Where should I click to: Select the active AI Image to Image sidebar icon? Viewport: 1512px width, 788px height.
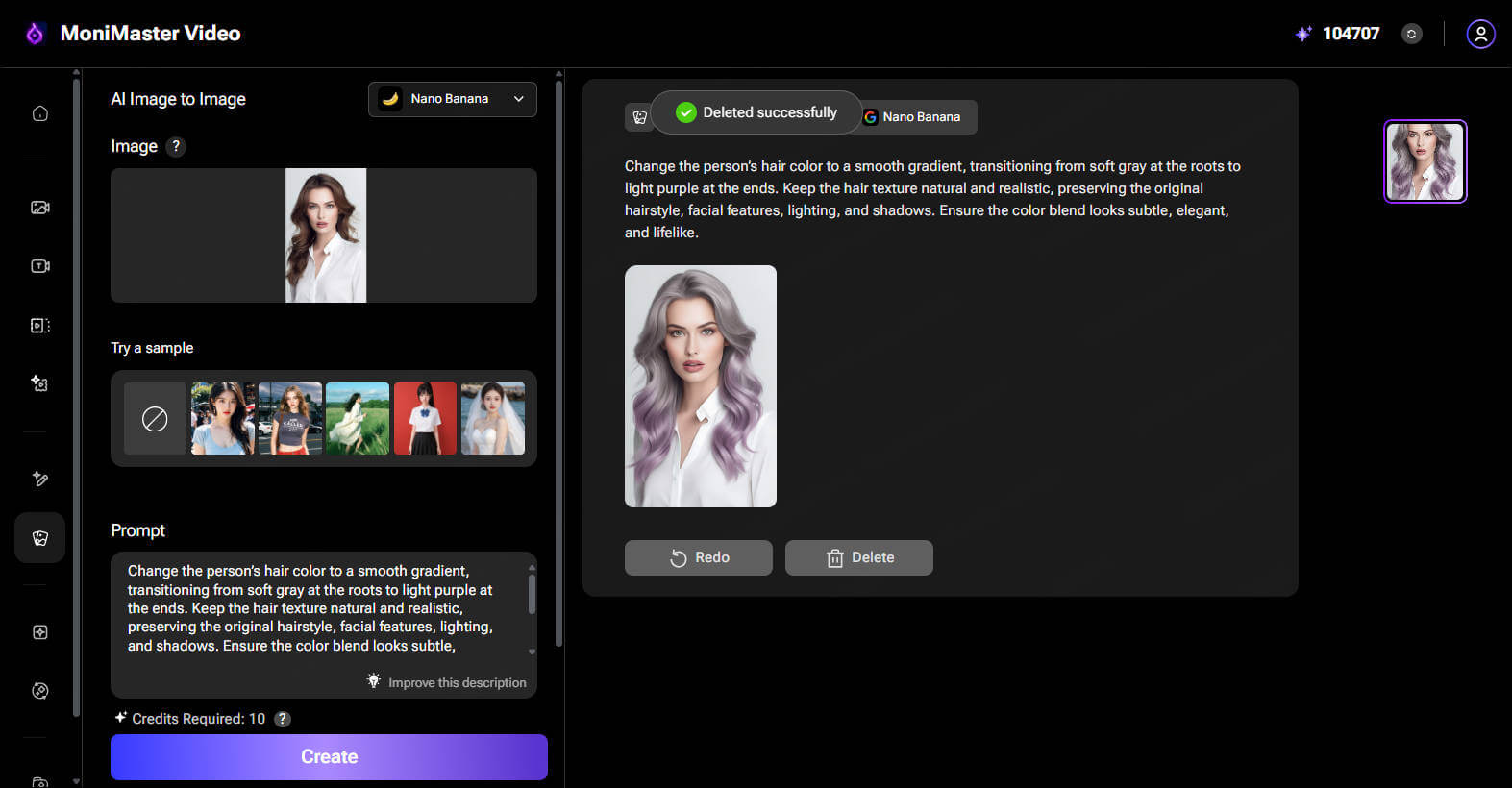click(x=40, y=538)
